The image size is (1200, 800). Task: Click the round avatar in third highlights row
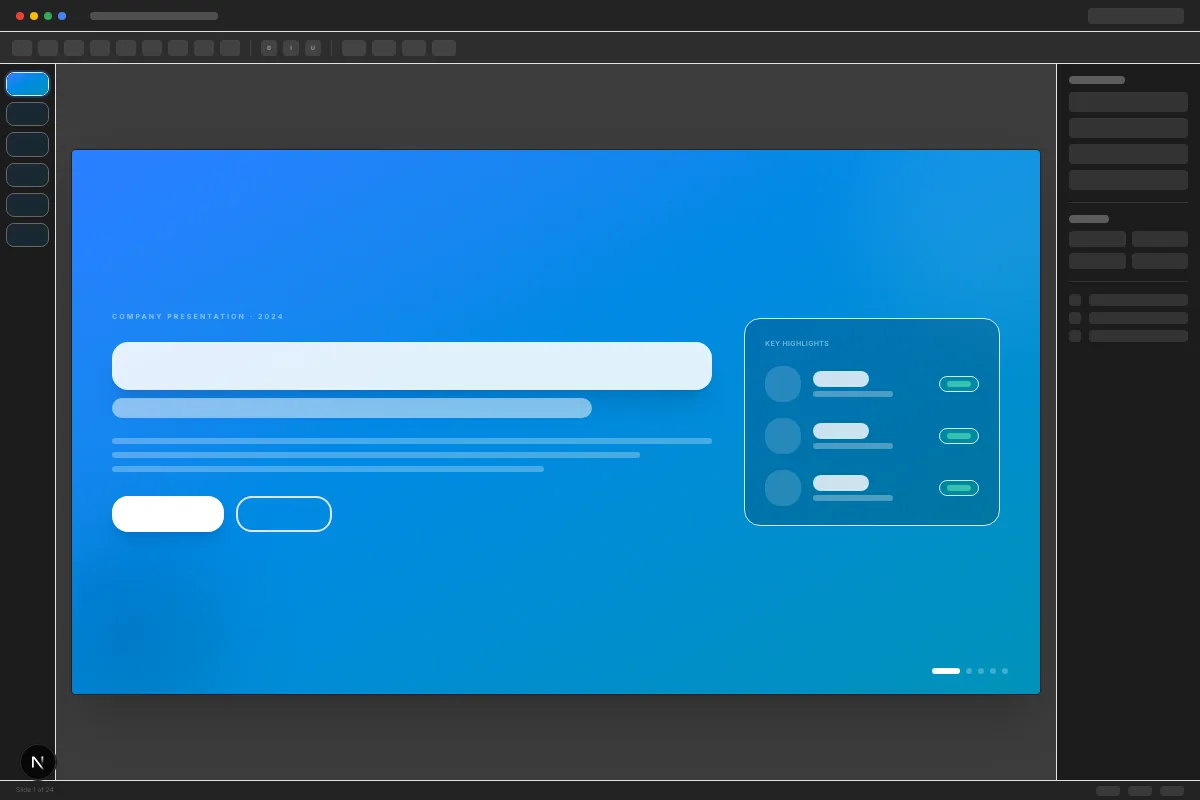[x=783, y=488]
